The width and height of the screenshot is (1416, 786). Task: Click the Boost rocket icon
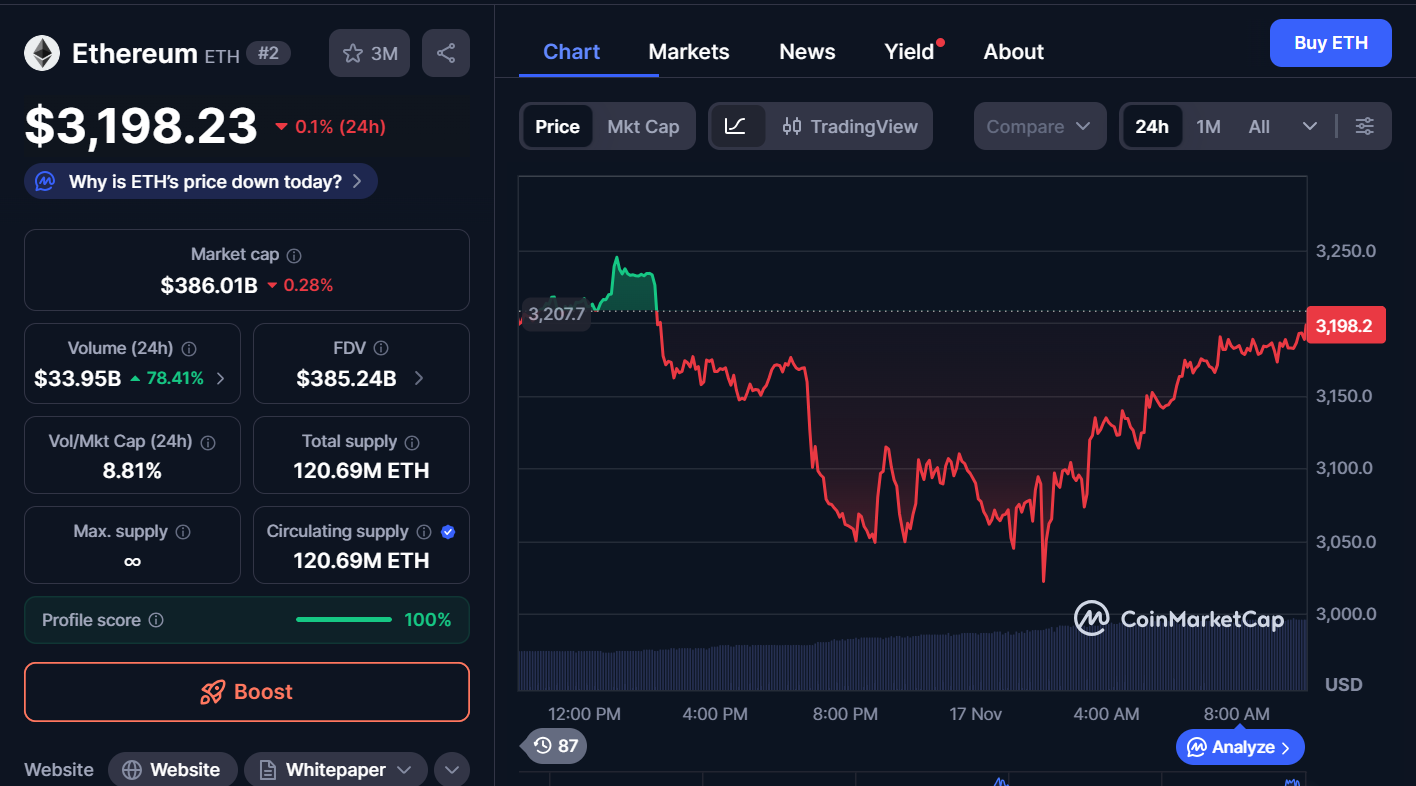coord(213,691)
